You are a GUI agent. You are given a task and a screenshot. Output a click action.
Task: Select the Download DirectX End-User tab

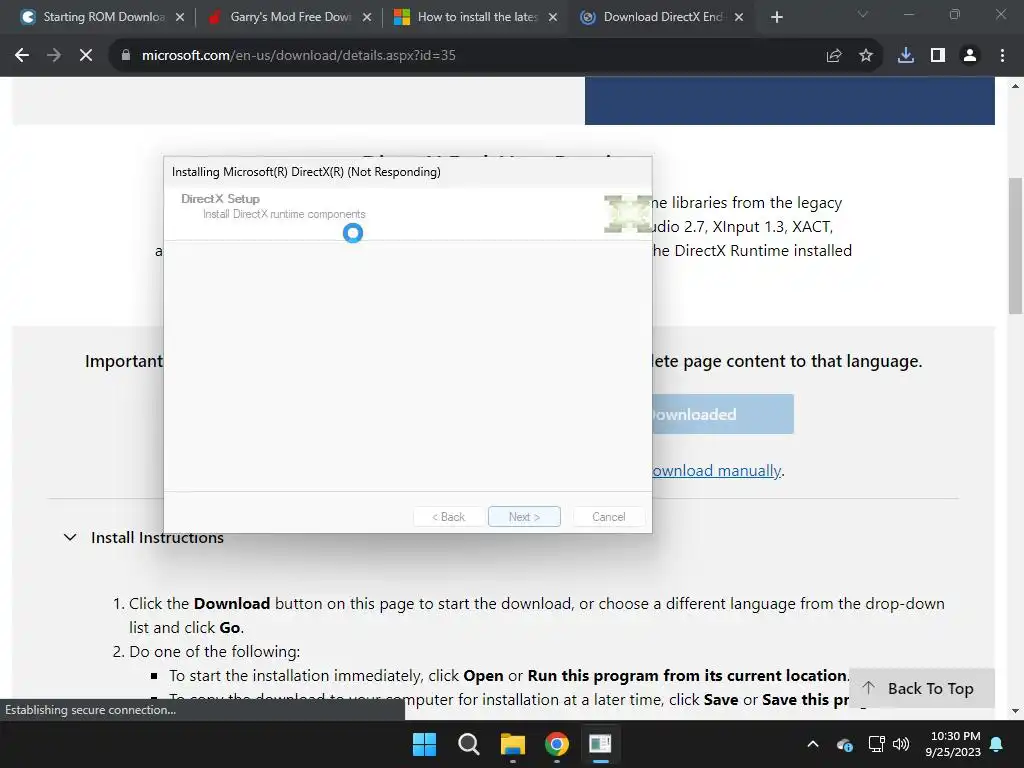(x=664, y=17)
